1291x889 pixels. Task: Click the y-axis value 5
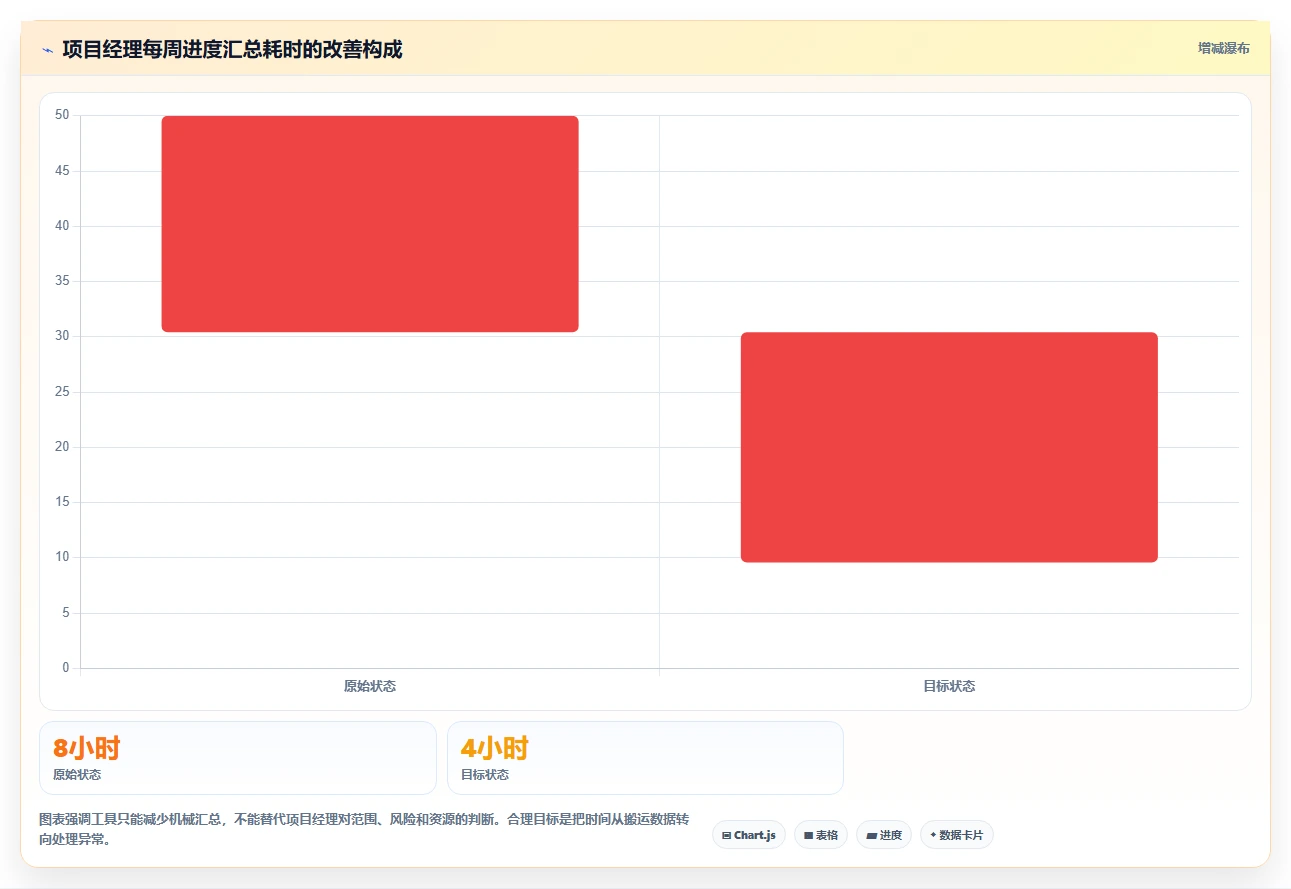point(66,613)
